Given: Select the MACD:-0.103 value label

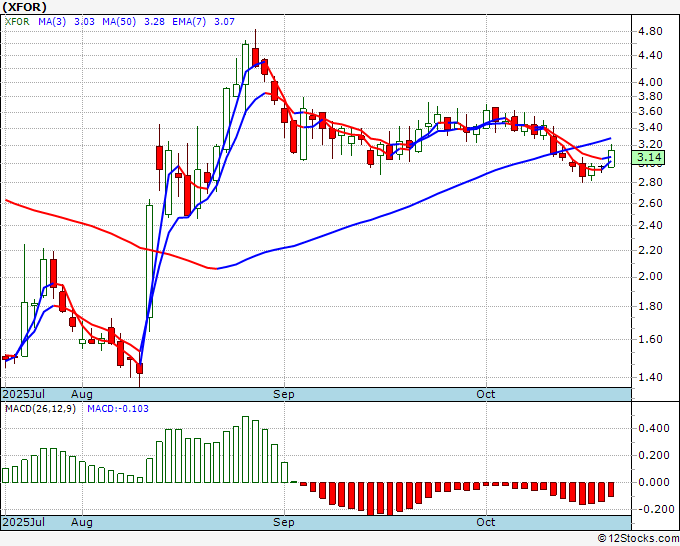Looking at the screenshot, I should click(x=117, y=409).
